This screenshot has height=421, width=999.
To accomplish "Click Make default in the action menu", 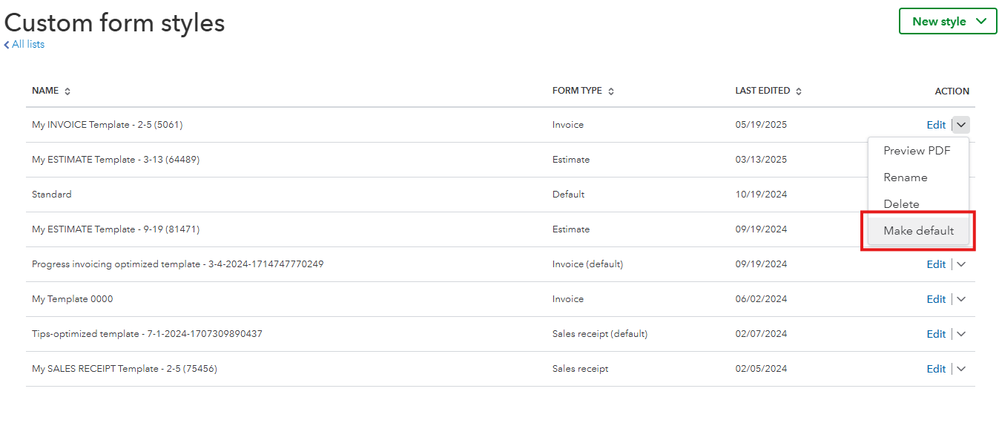I will 918,231.
